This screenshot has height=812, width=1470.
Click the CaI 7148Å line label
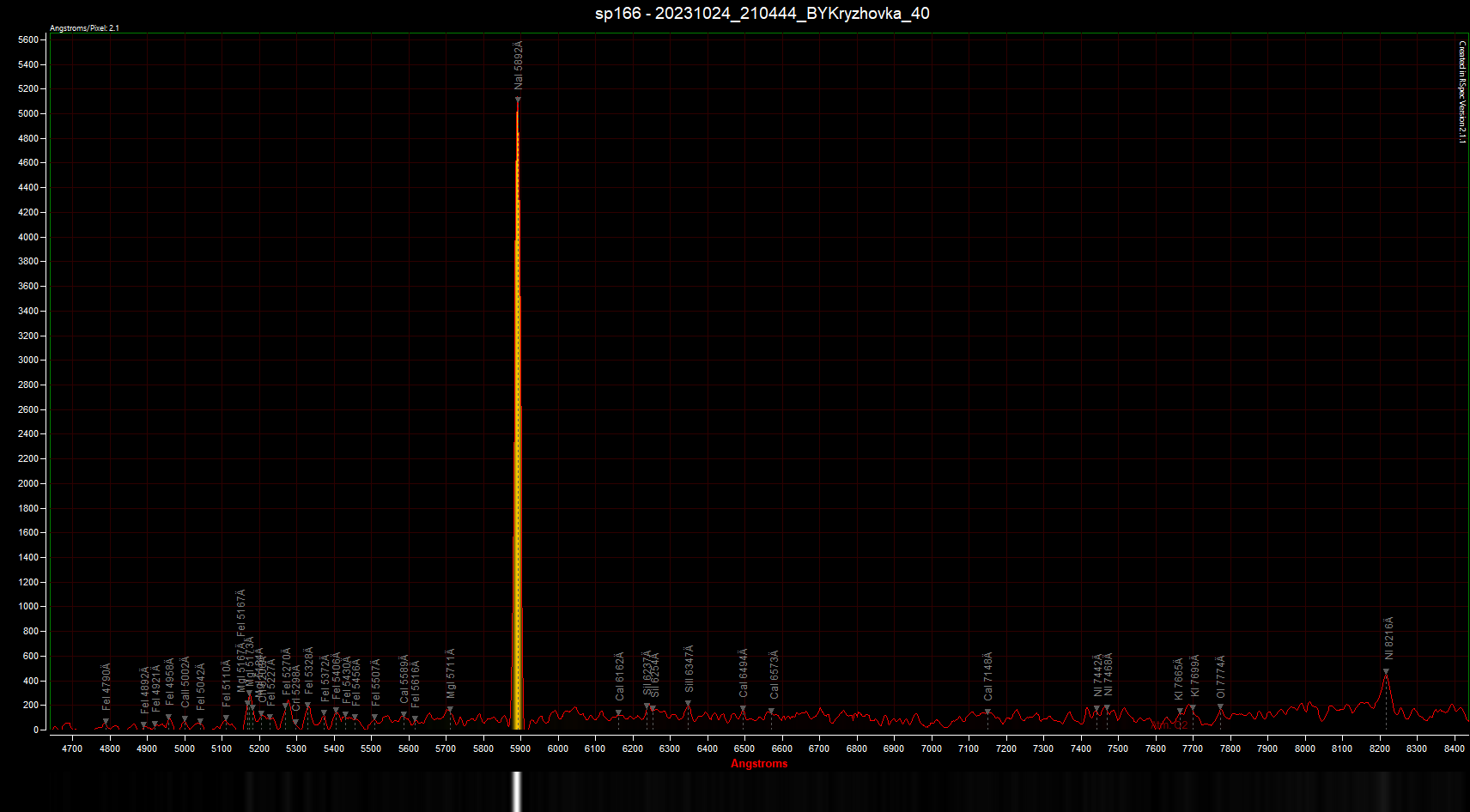click(x=988, y=676)
